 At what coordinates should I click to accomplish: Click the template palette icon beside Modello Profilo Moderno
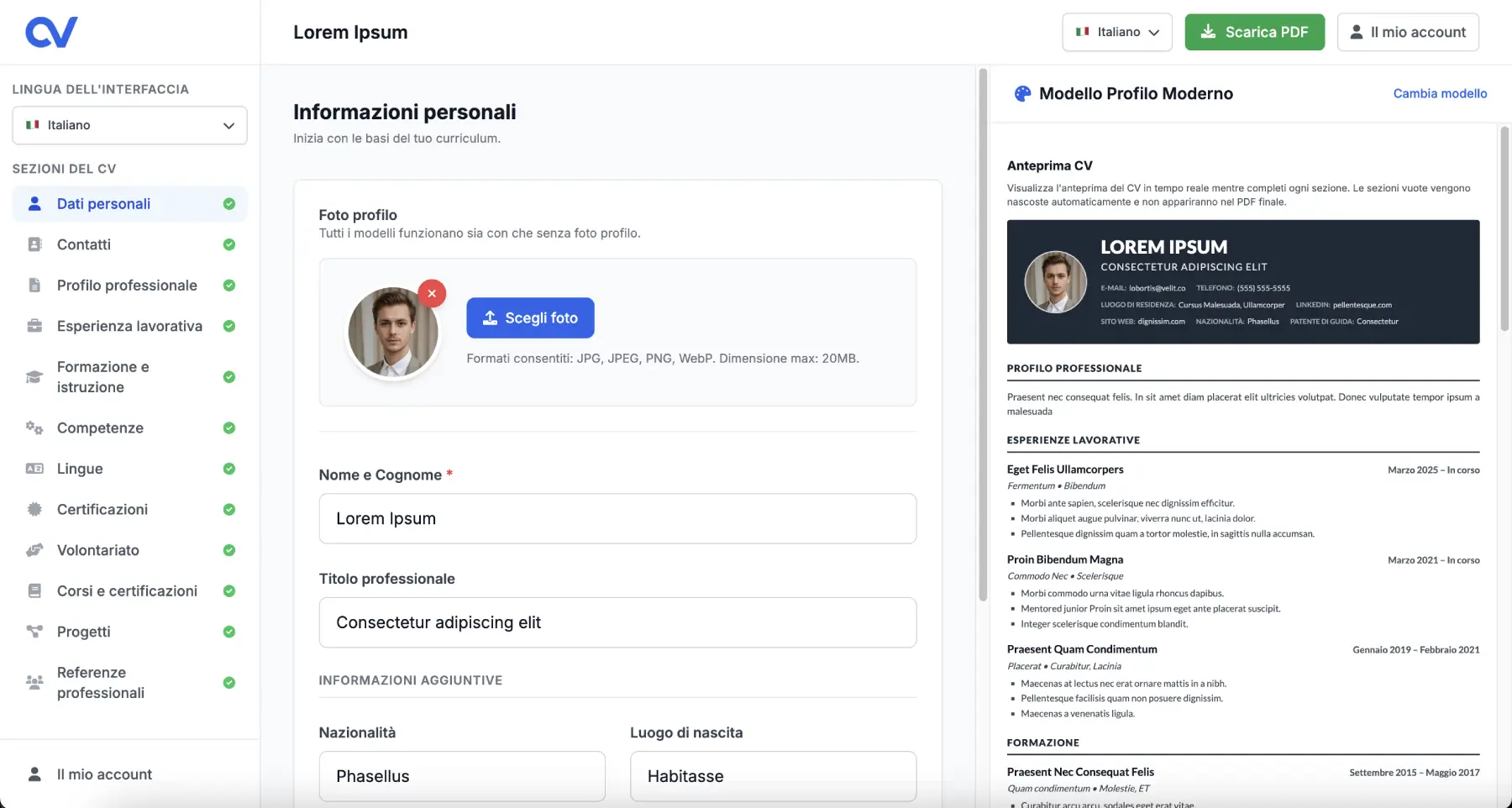pyautogui.click(x=1021, y=92)
